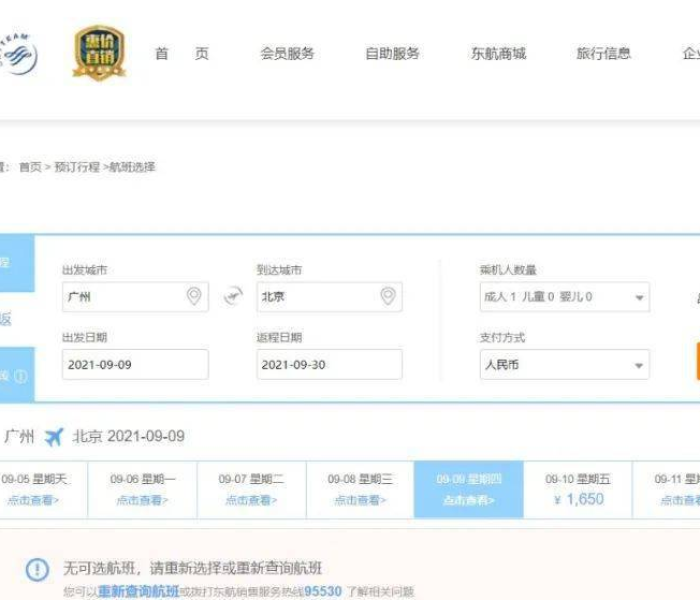Click the blue airplane icon beside 广州
Image resolution: width=700 pixels, height=600 pixels.
pyautogui.click(x=54, y=437)
